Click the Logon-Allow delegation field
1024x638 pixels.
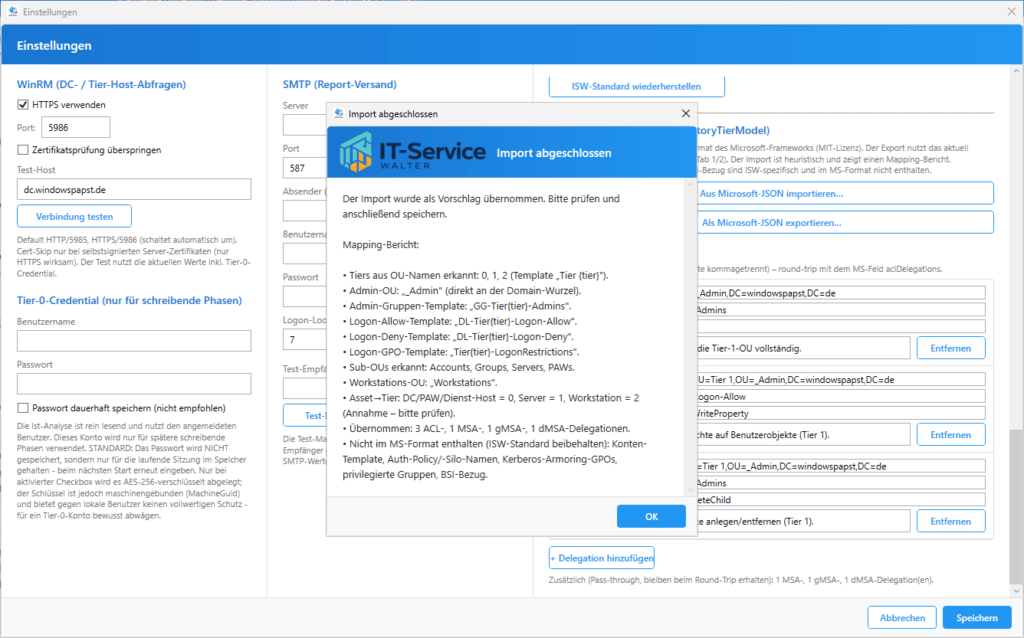[x=840, y=396]
